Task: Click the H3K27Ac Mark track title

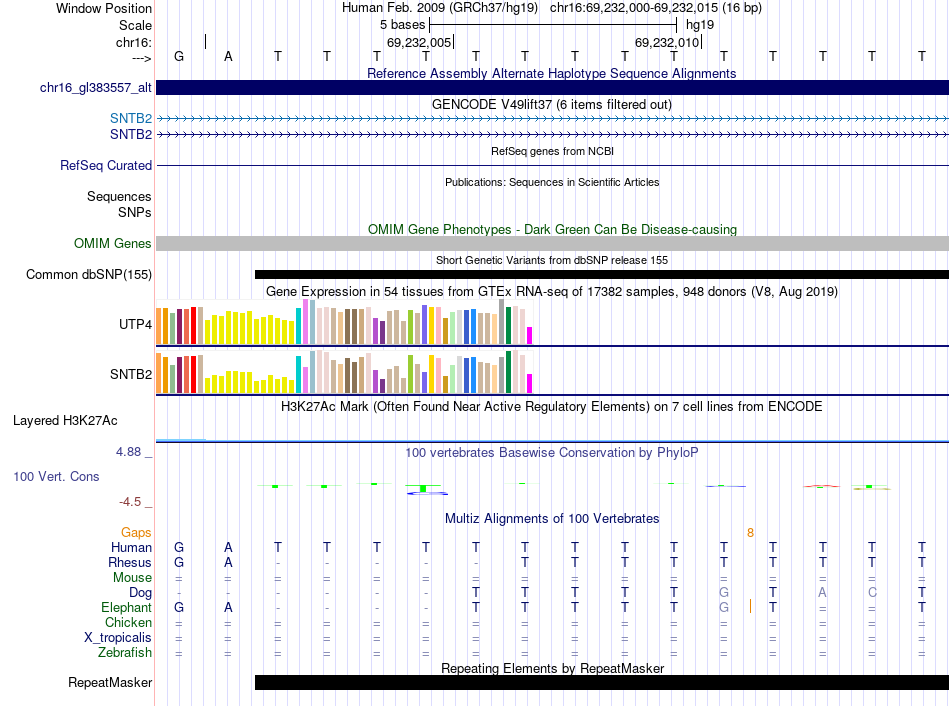Action: (552, 407)
